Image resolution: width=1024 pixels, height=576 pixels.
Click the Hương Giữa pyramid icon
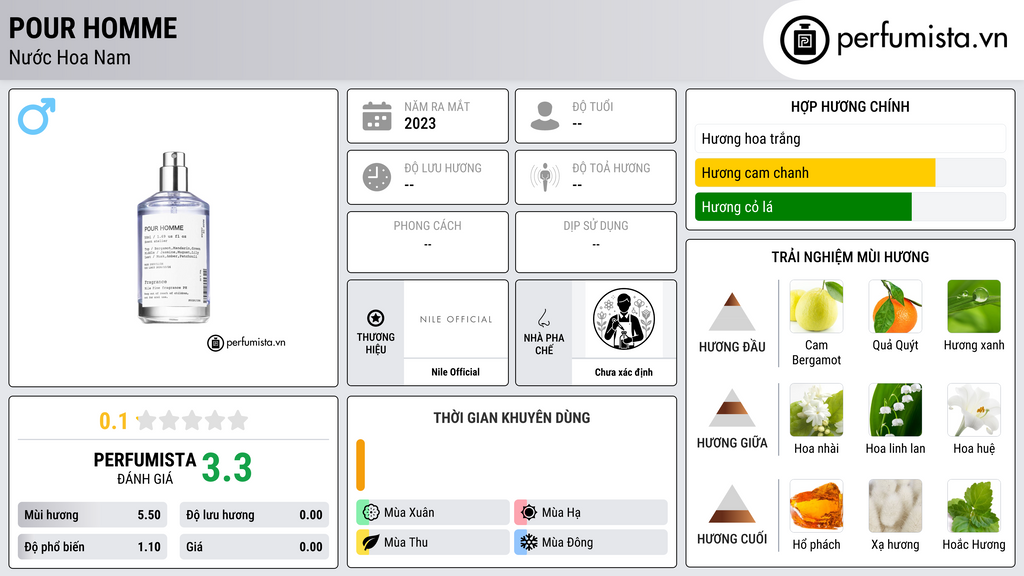pyautogui.click(x=732, y=408)
